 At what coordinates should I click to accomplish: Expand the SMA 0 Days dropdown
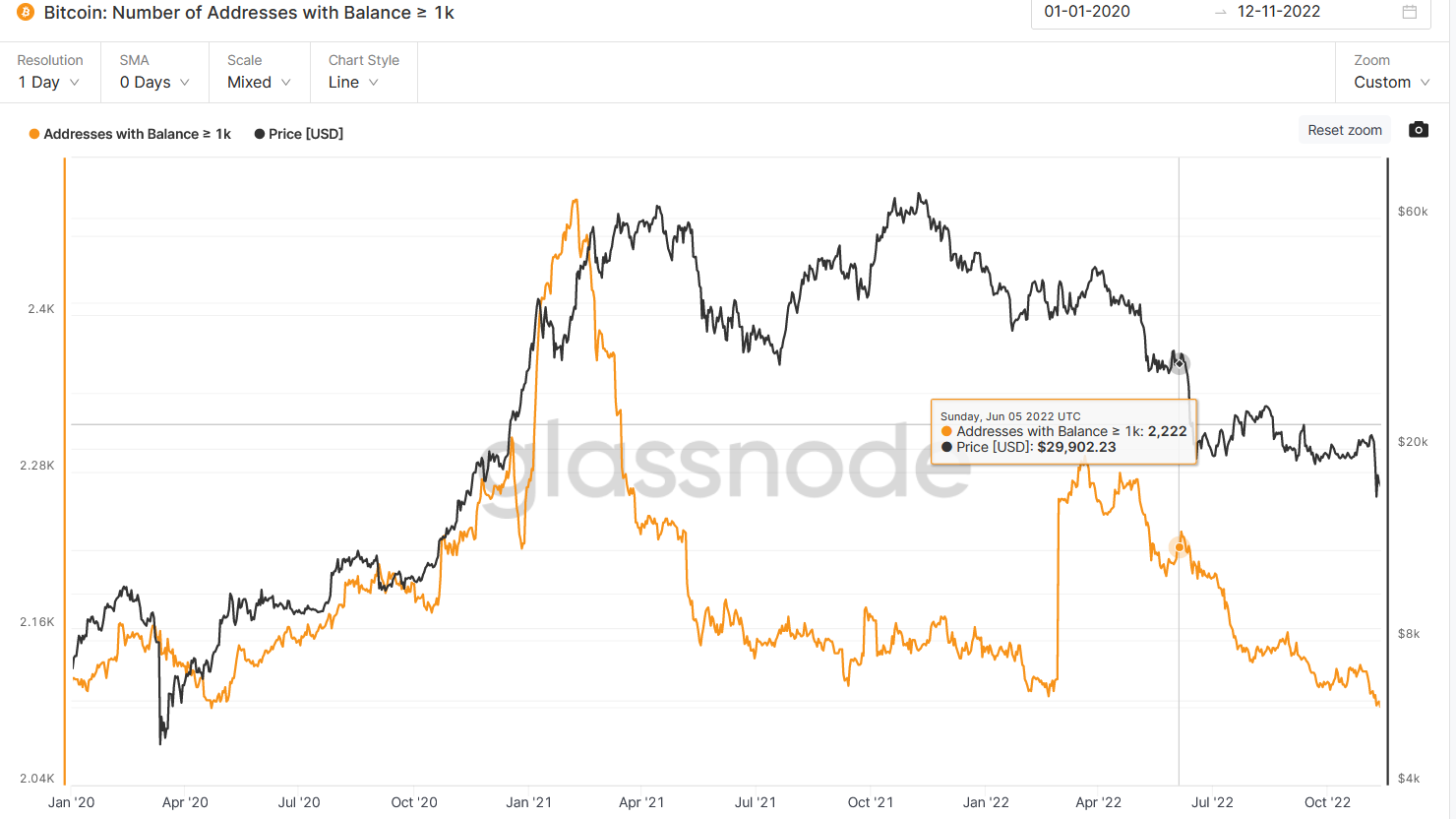pos(154,73)
